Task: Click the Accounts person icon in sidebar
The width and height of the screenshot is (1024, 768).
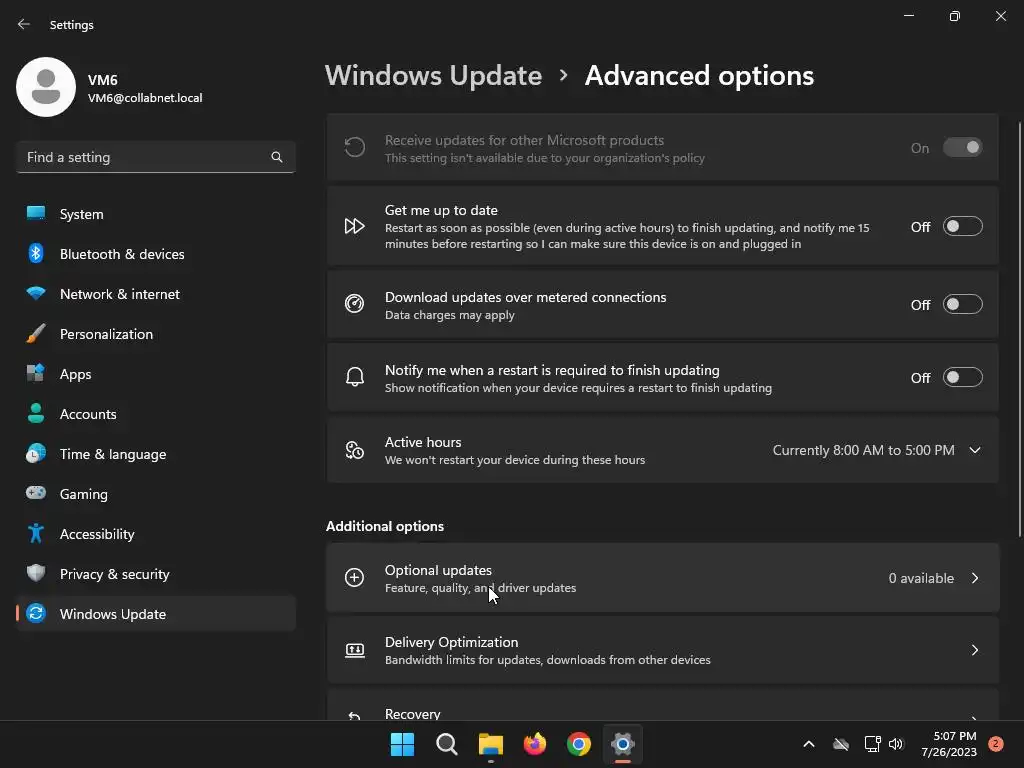Action: tap(36, 413)
